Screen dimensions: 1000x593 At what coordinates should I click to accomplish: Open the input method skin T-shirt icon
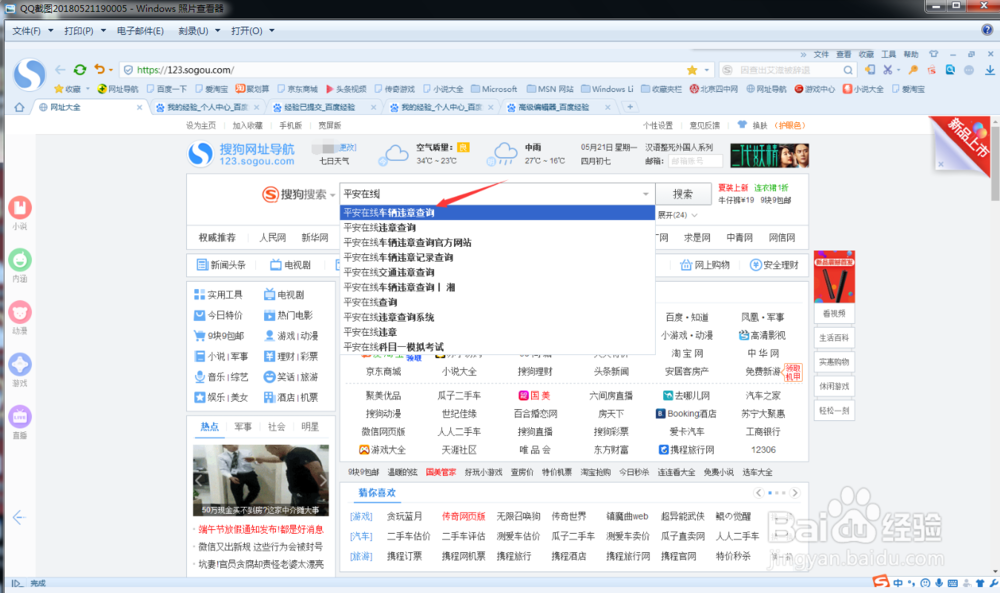980,583
